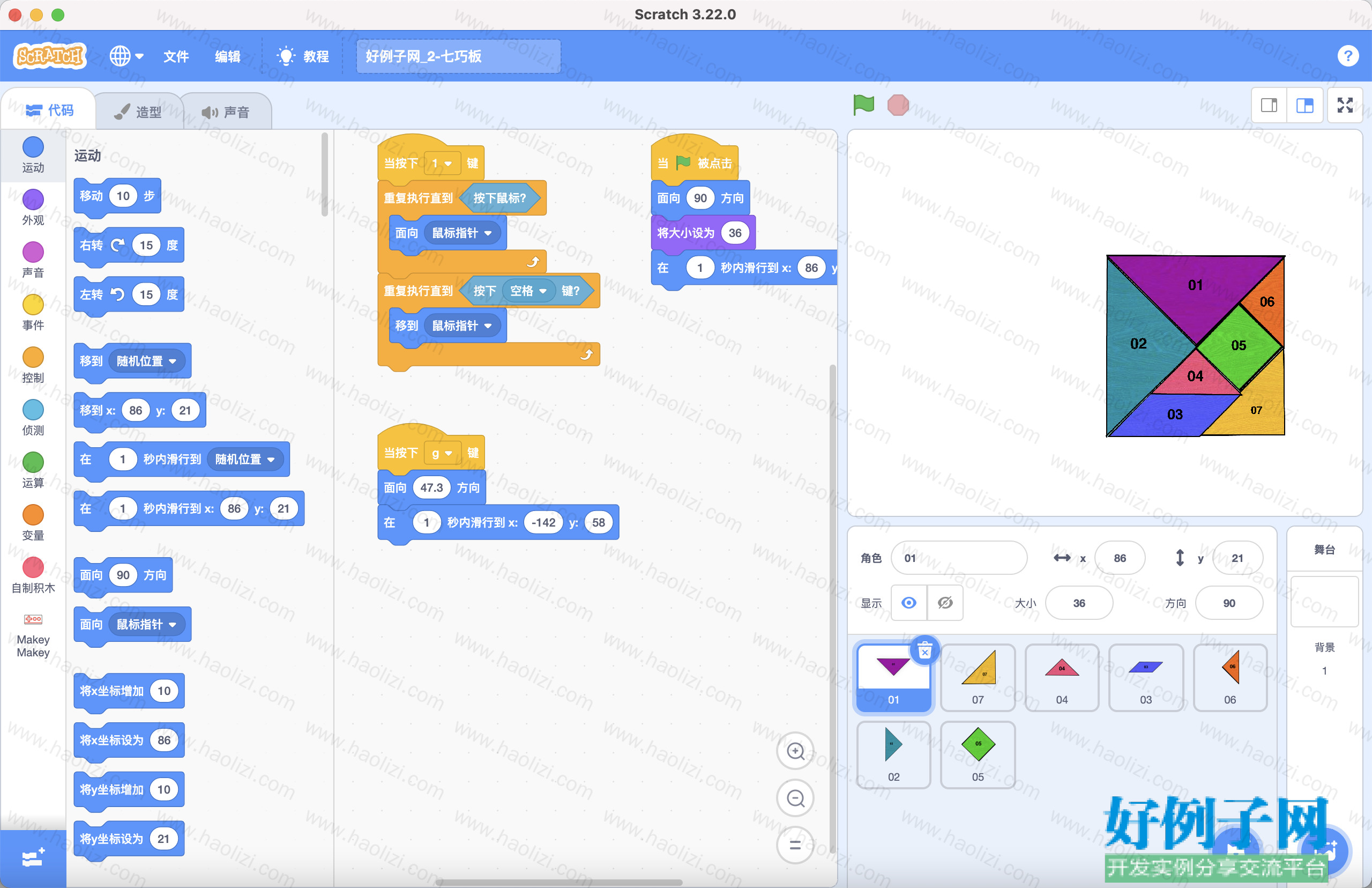Select the 变量 variables category
Image resolution: width=1372 pixels, height=888 pixels.
point(33,522)
